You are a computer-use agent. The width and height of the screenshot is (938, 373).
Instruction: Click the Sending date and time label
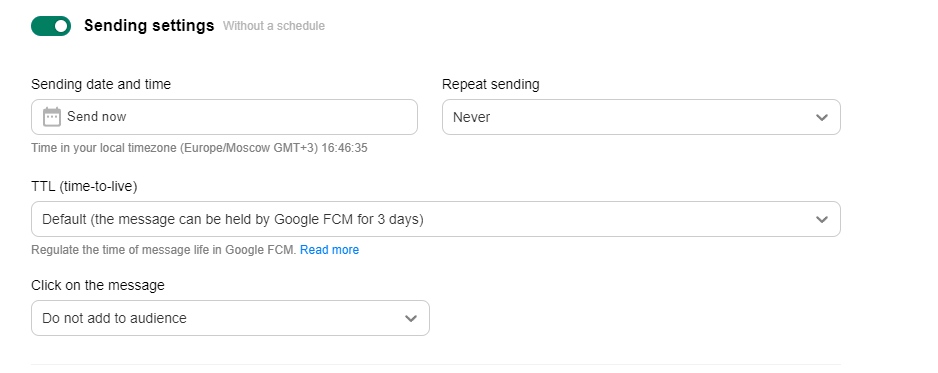point(101,84)
